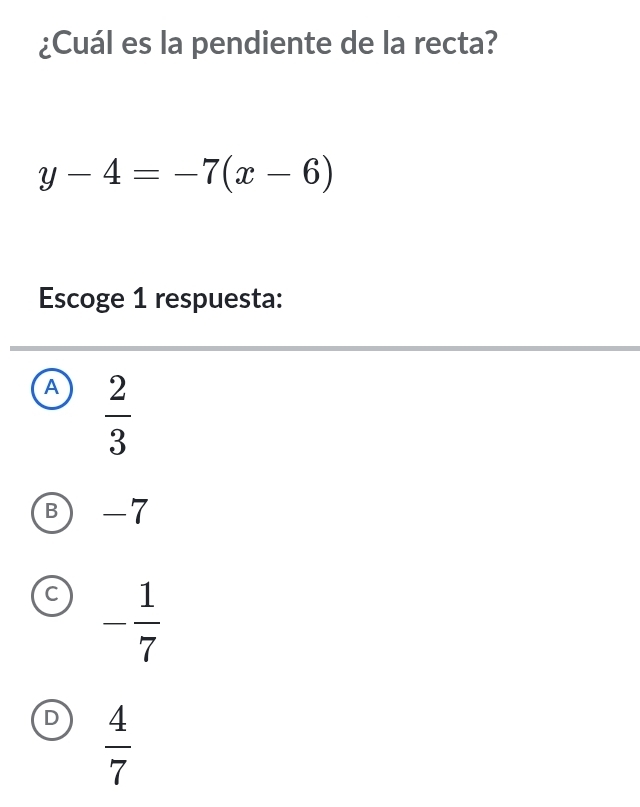
Task: Click the circular D option marker
Action: [53, 716]
